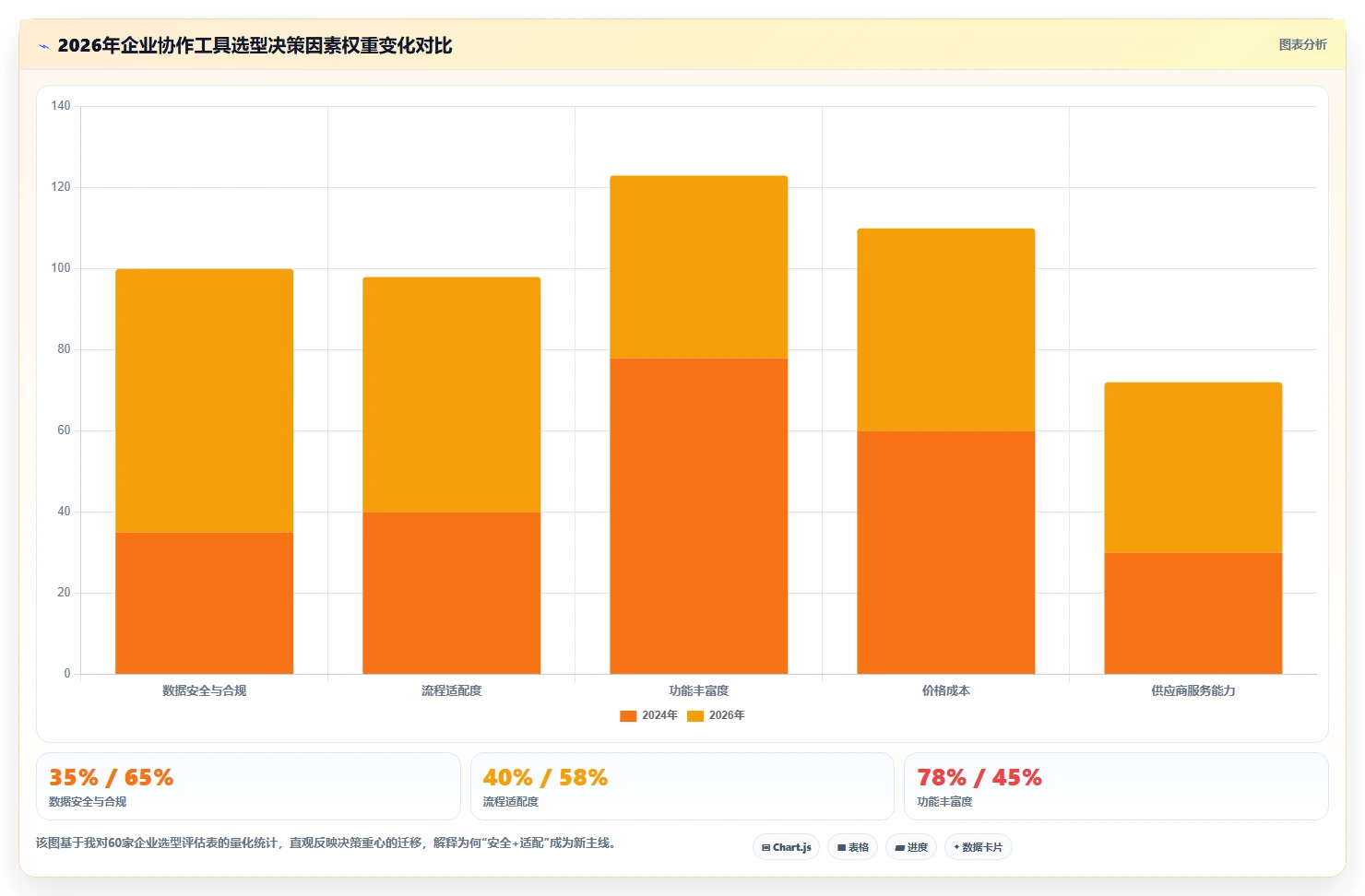Image resolution: width=1365 pixels, height=896 pixels.
Task: Click the y-axis value 100
Action: pos(61,268)
